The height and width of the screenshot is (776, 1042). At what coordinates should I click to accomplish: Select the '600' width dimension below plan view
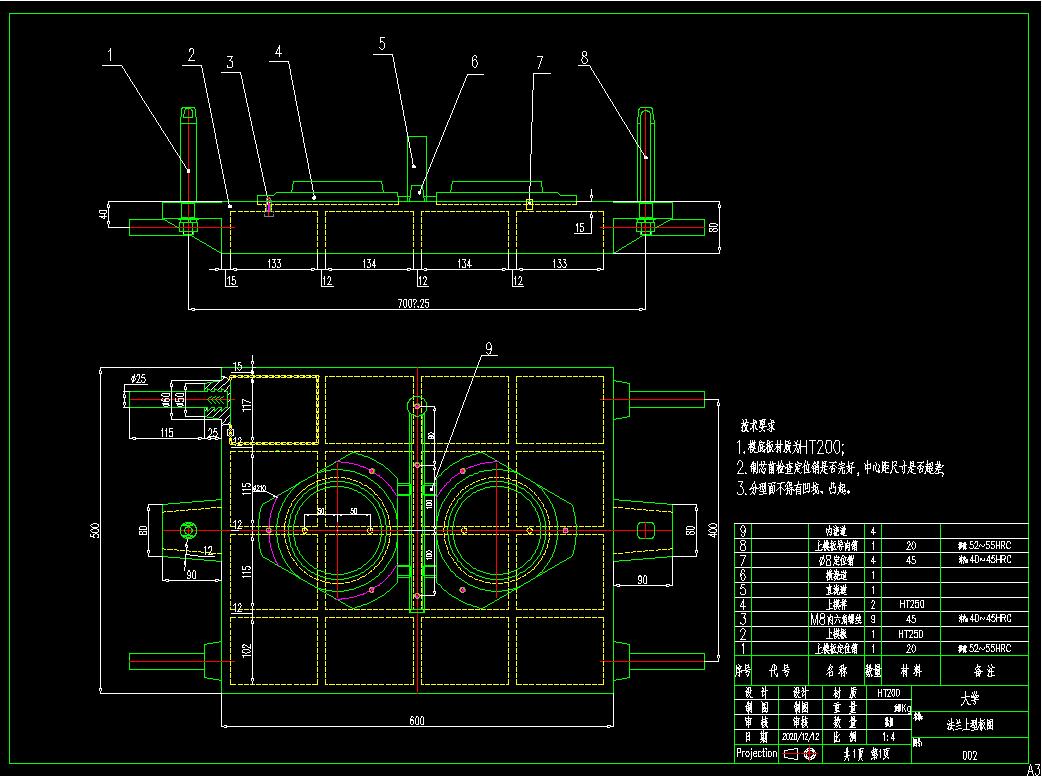tap(416, 721)
